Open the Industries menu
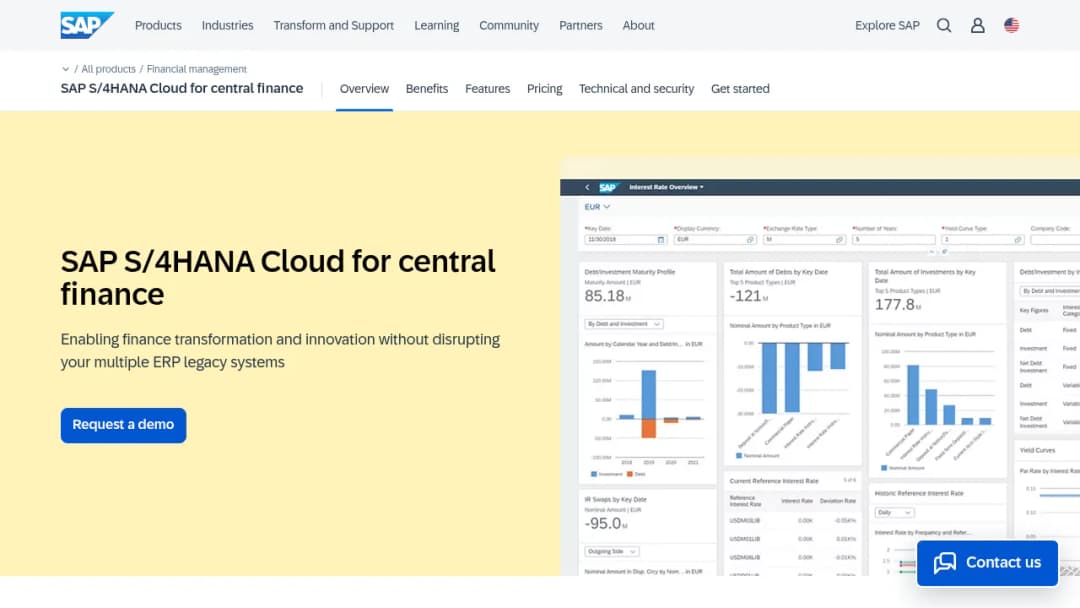 227,25
